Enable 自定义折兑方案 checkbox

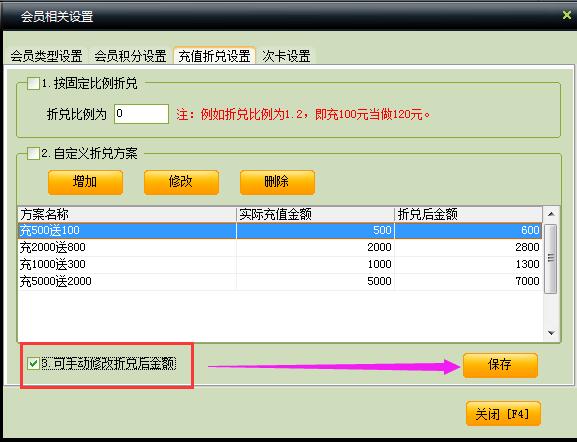tap(33, 153)
